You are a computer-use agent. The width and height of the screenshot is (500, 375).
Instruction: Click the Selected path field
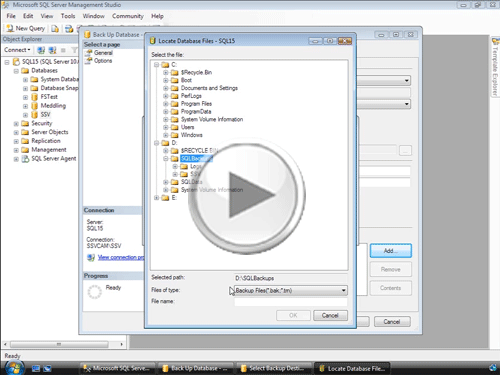click(290, 278)
